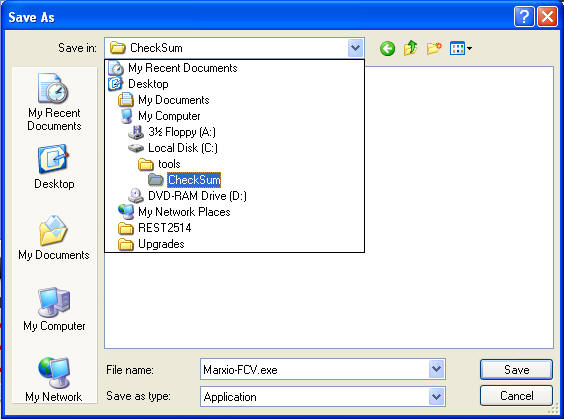Image resolution: width=564 pixels, height=419 pixels.
Task: Jump to Desktop in the places bar
Action: tap(54, 167)
